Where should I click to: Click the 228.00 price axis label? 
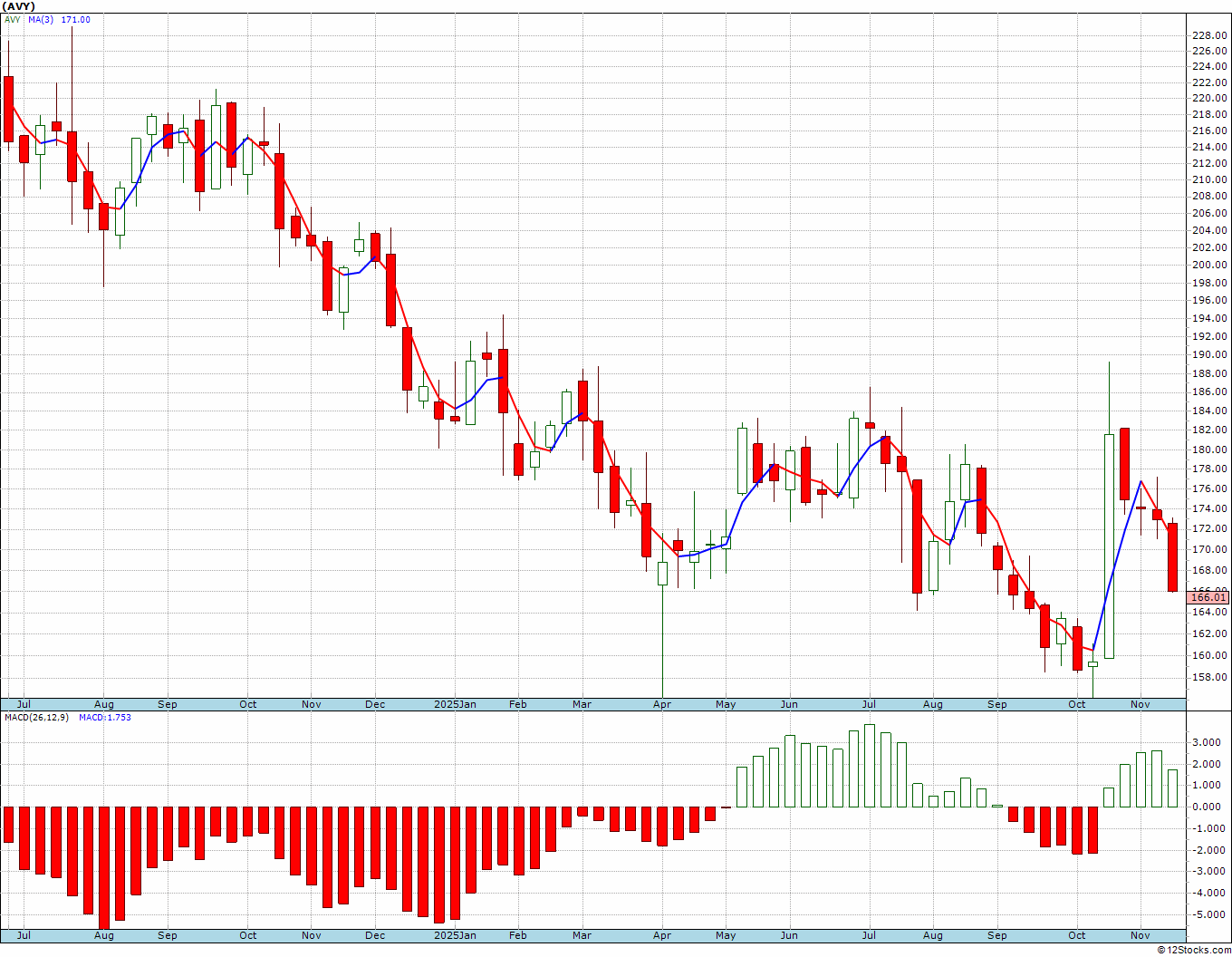click(x=1209, y=36)
